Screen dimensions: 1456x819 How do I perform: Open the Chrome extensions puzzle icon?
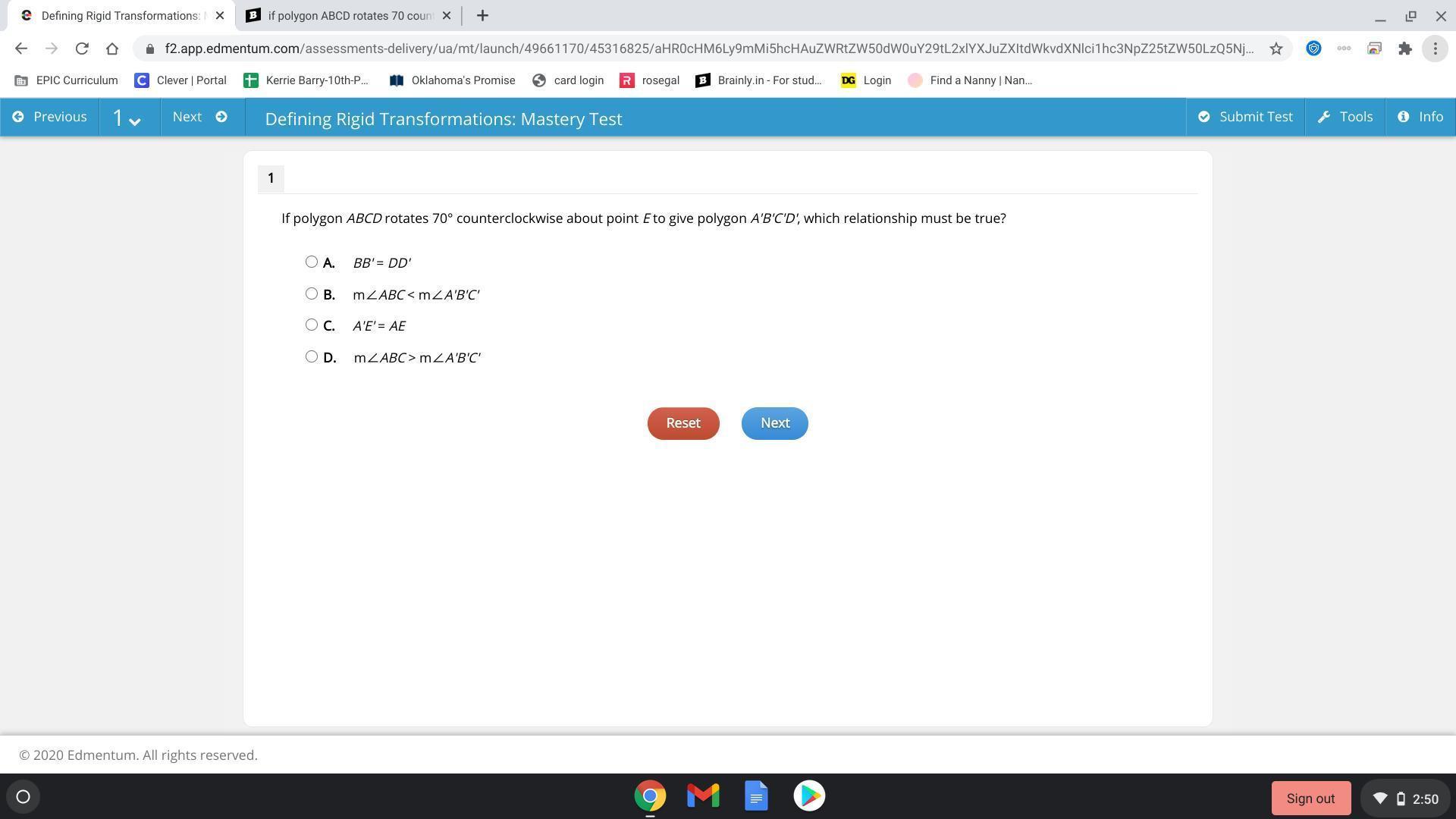click(x=1405, y=49)
